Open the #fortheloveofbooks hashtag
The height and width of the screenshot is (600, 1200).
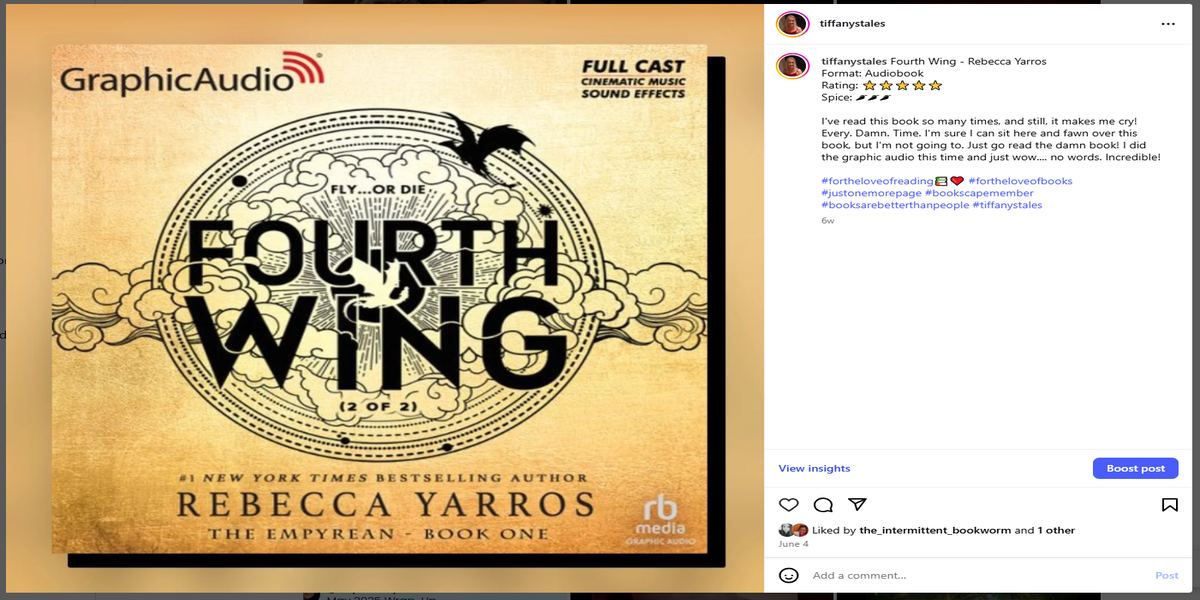coord(1020,181)
